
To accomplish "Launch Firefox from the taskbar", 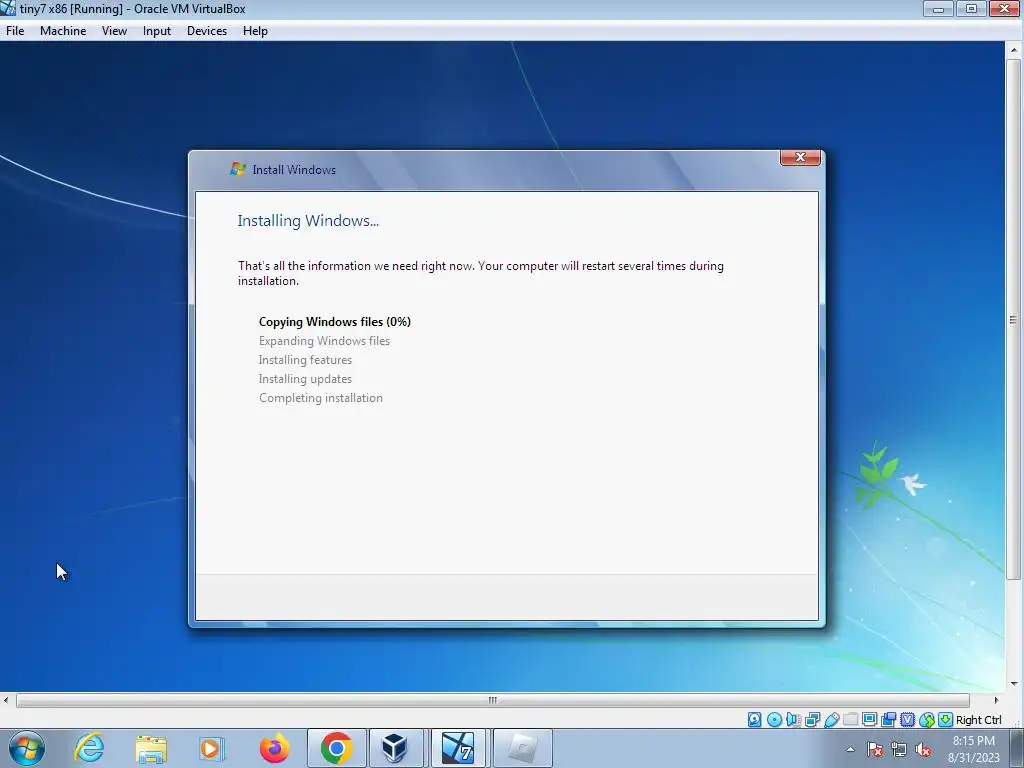I will click(x=274, y=748).
